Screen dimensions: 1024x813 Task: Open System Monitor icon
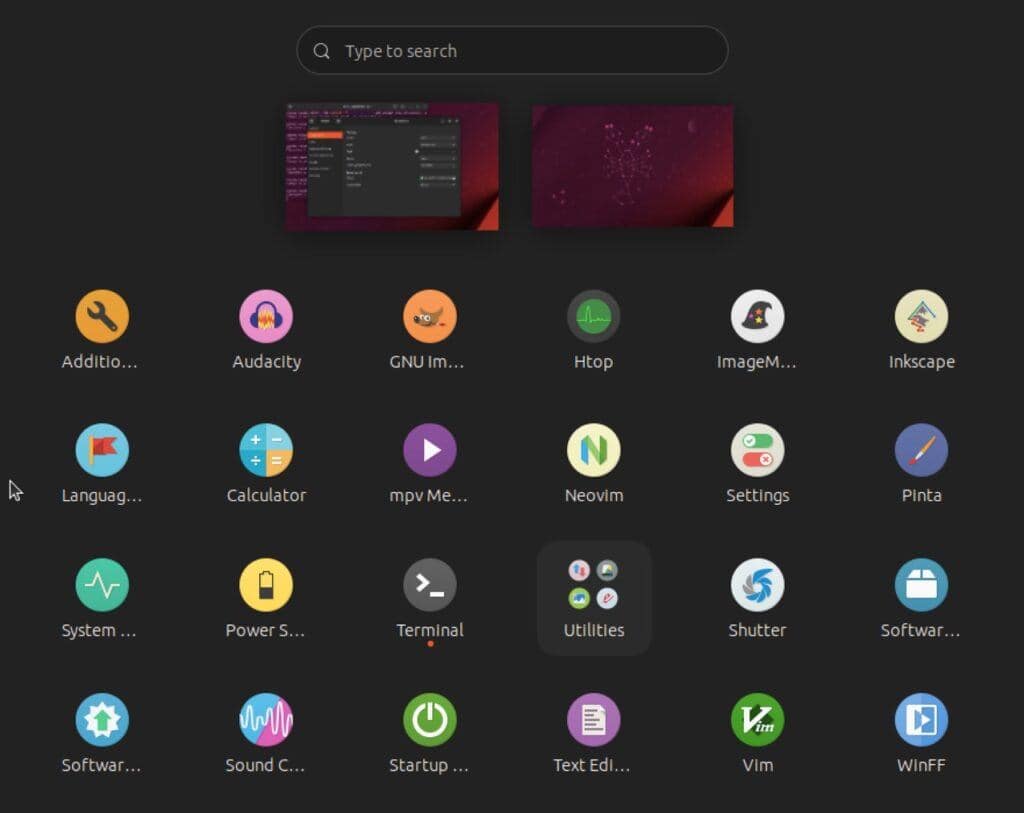102,585
